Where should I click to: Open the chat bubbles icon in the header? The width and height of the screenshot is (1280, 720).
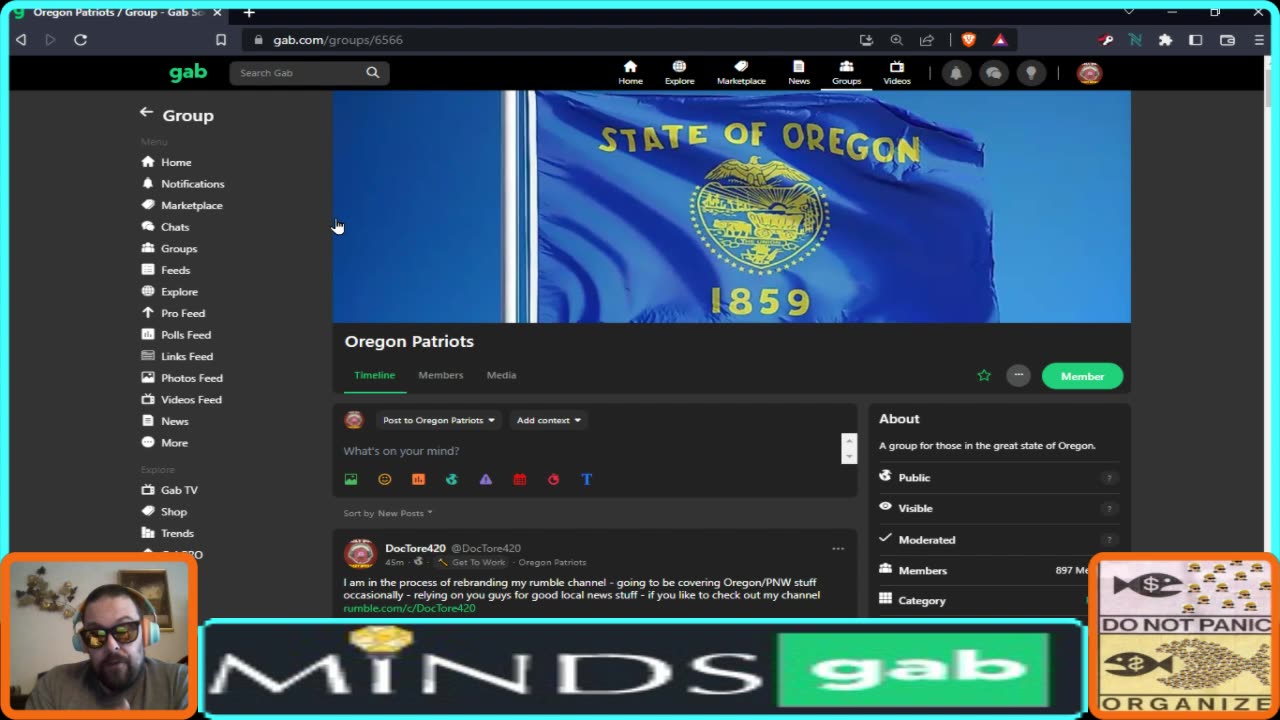993,73
